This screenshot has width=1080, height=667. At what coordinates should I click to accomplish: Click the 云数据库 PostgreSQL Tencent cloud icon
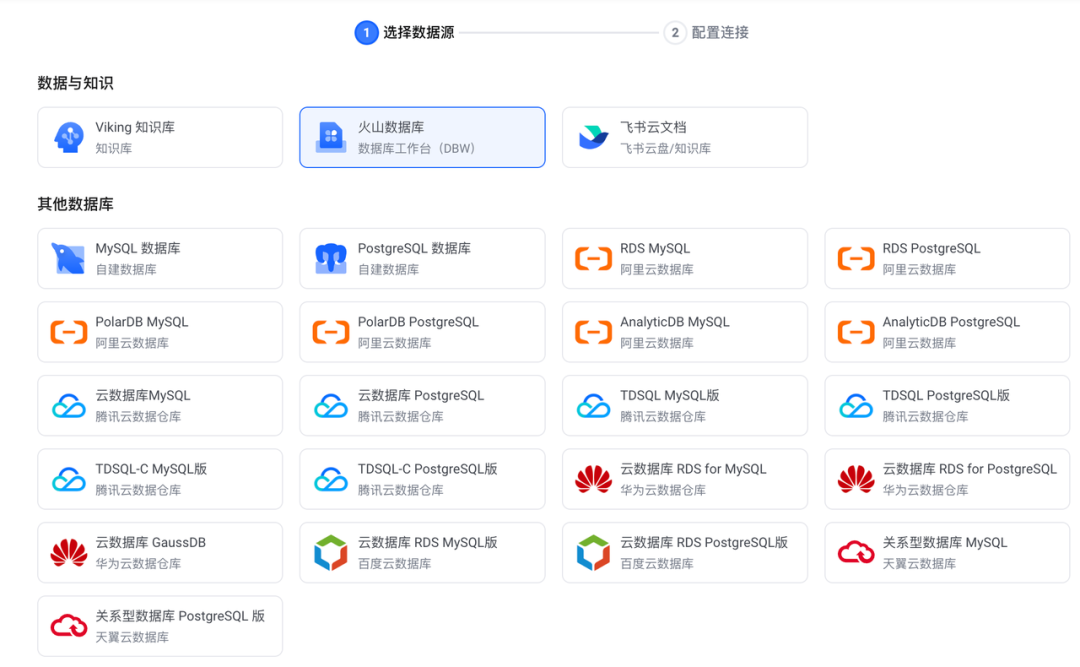point(331,406)
